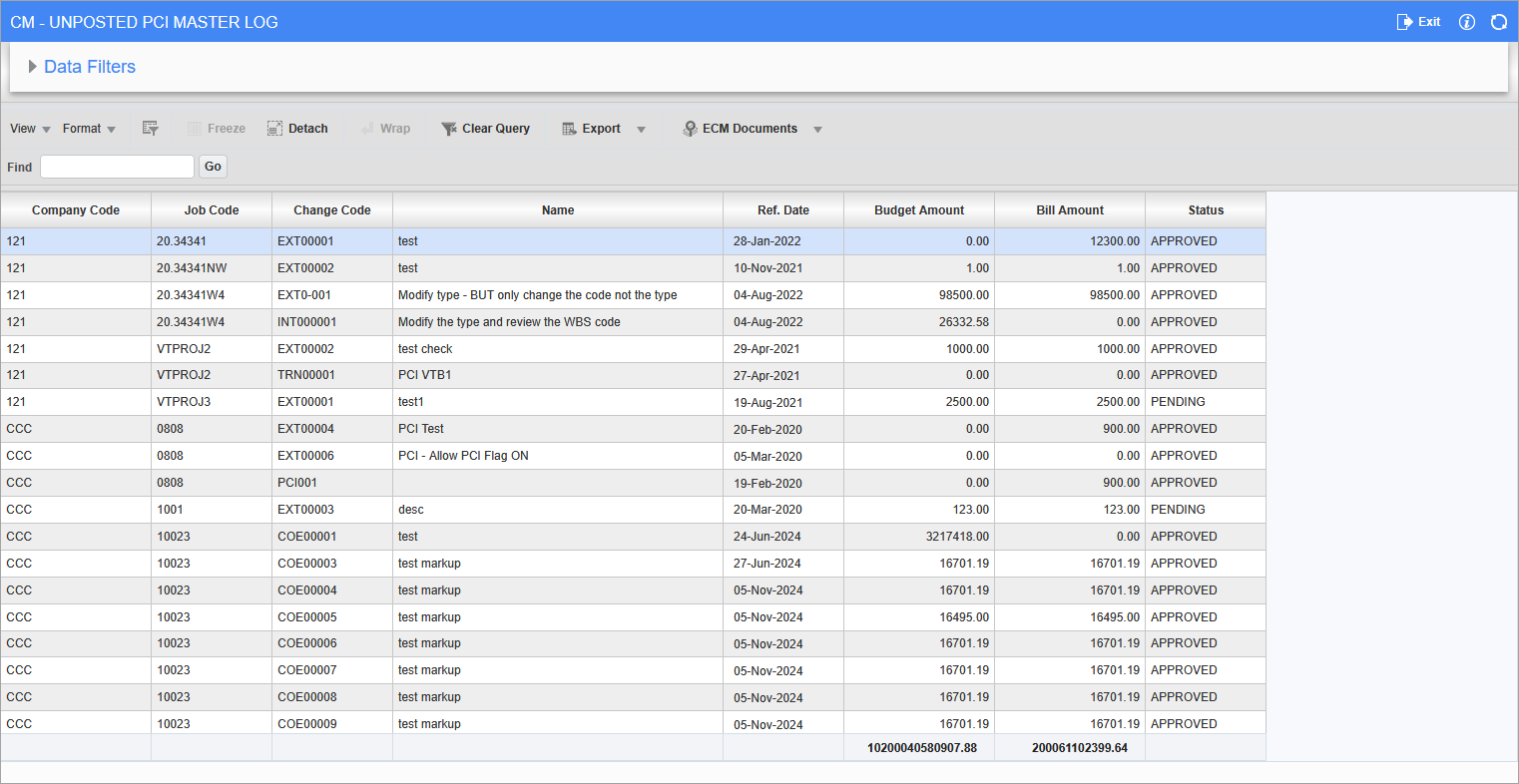Open the View dropdown menu
The width and height of the screenshot is (1519, 784).
(31, 129)
